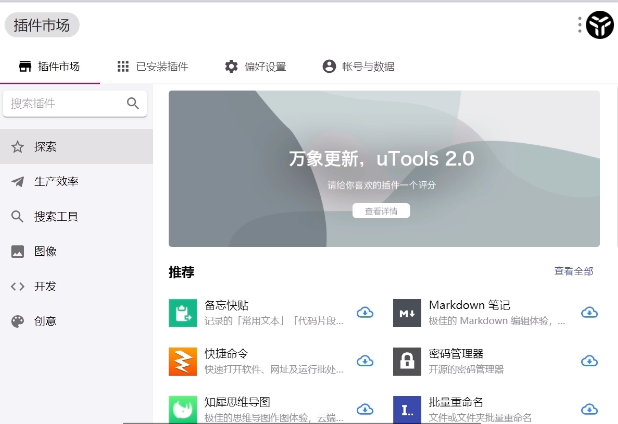Go to the 偏好设置 tab
618x424 pixels.
click(255, 66)
